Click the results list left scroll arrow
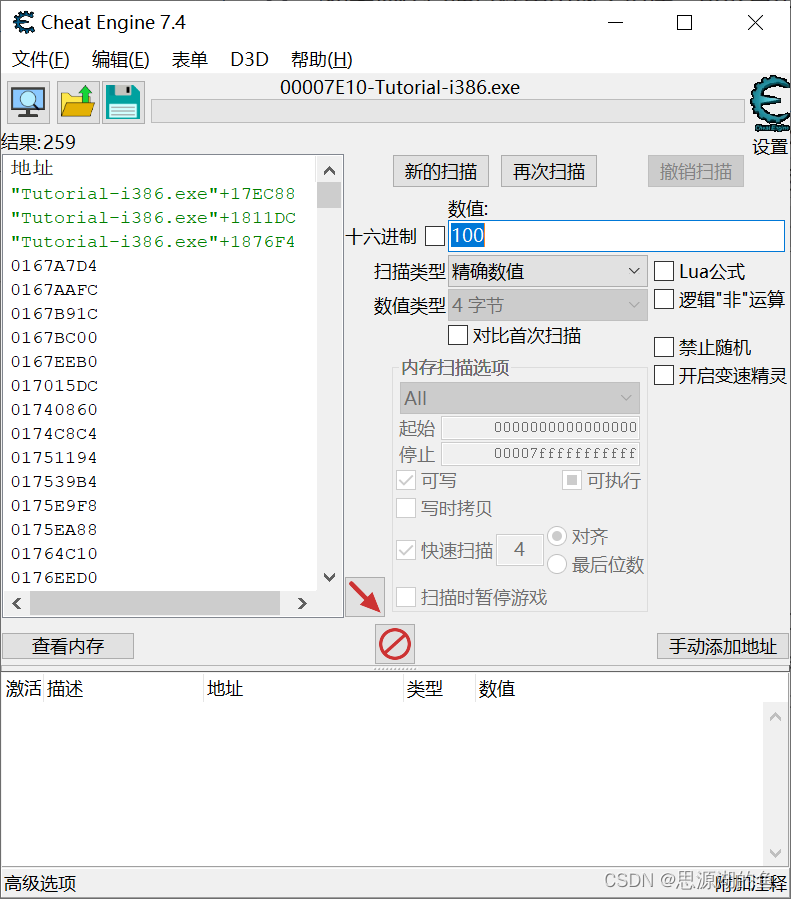This screenshot has height=899, width=791. [x=17, y=603]
